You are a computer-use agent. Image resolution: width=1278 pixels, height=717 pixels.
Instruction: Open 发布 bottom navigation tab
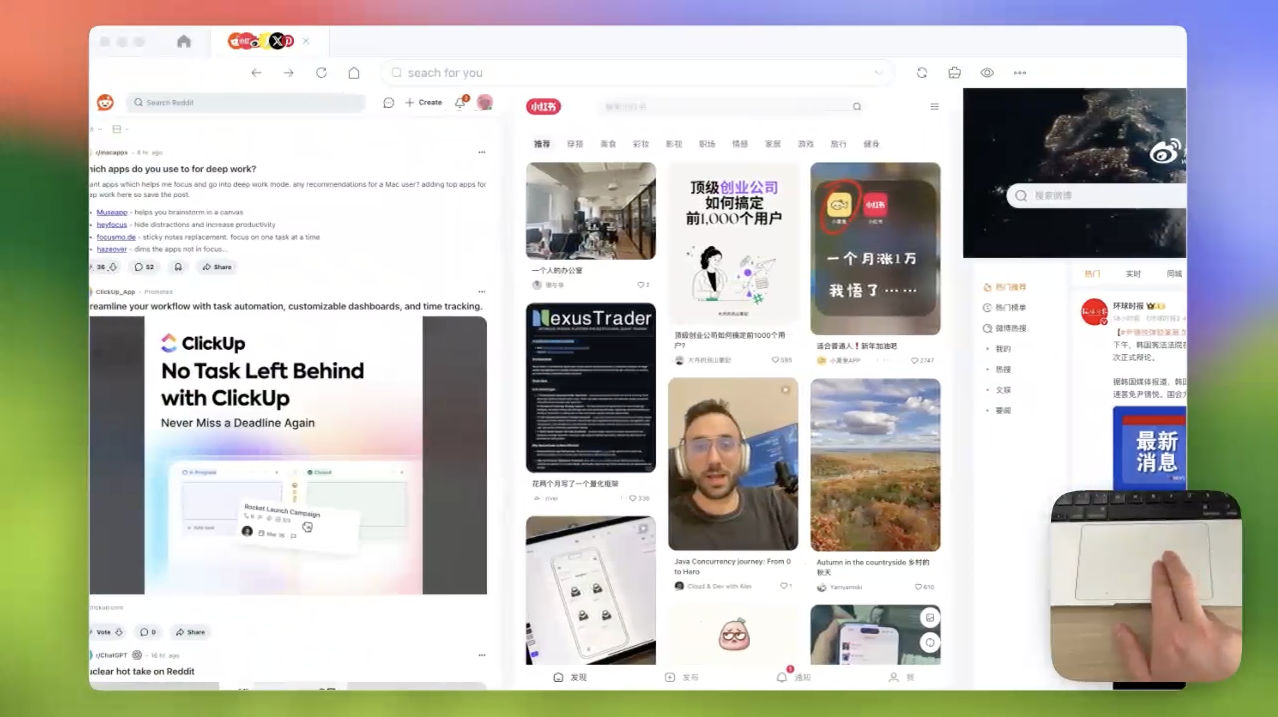(682, 677)
